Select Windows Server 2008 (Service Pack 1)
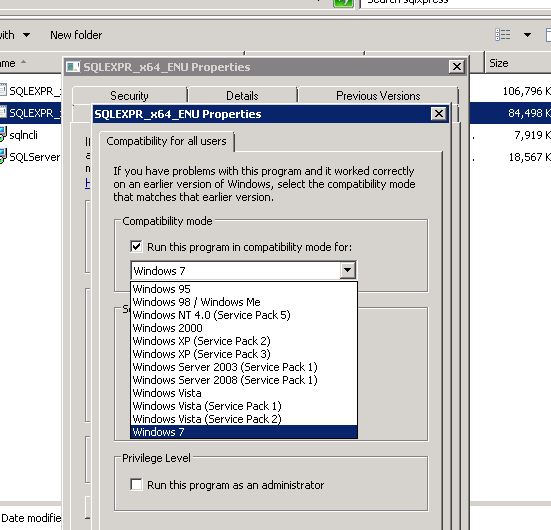Image resolution: width=551 pixels, height=530 pixels. coord(244,380)
